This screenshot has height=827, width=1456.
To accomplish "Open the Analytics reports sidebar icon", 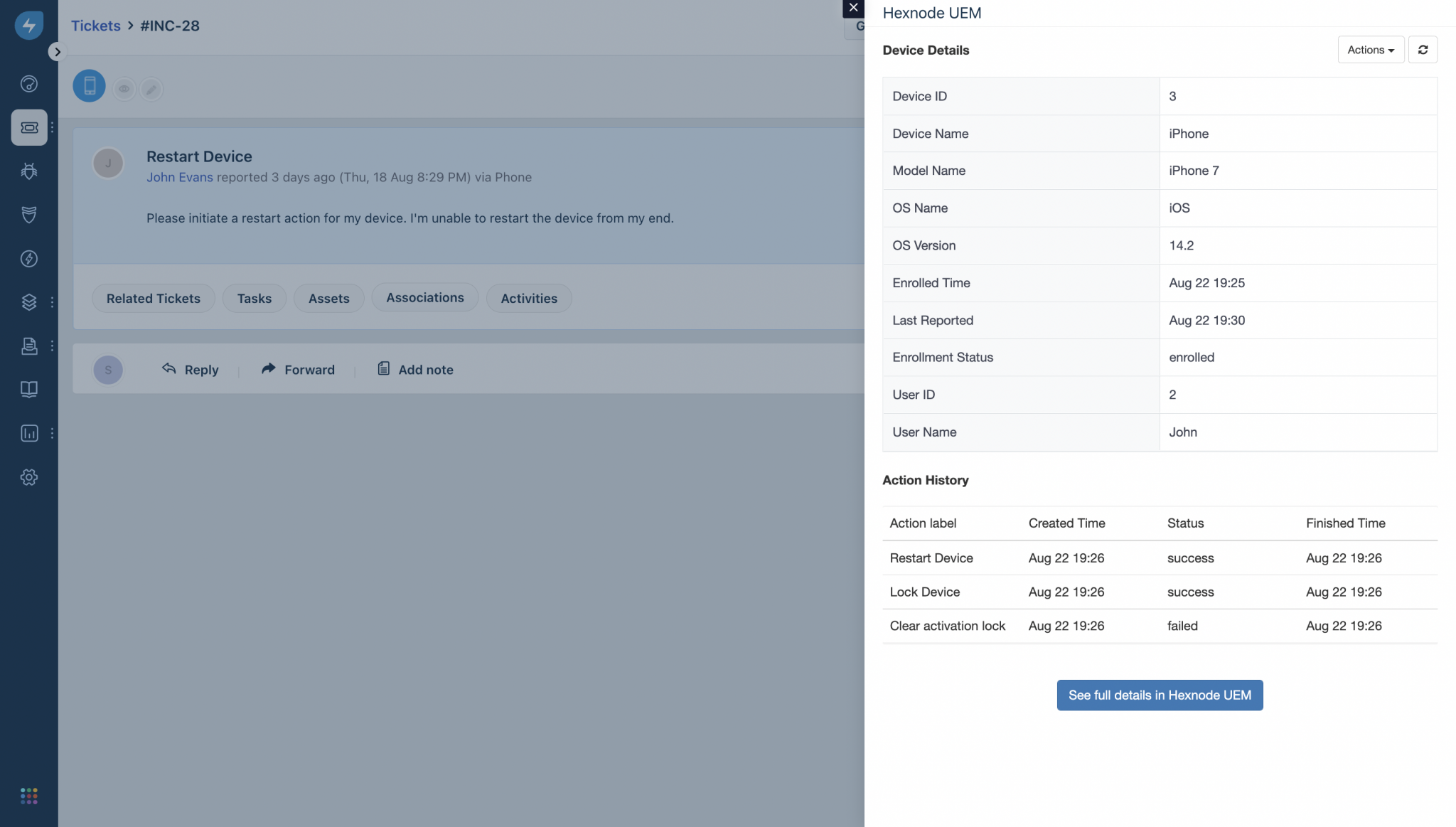I will tap(29, 433).
